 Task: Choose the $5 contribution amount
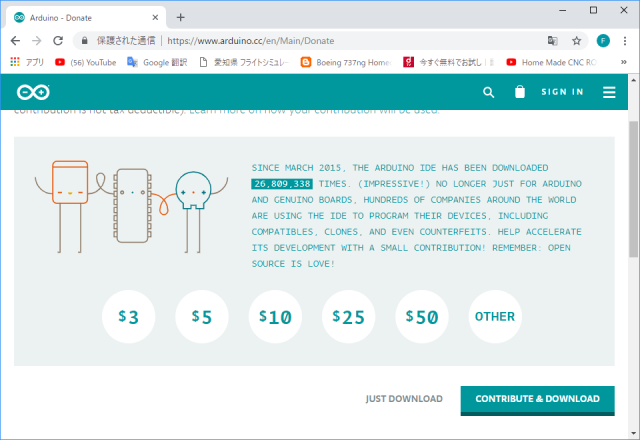[x=202, y=316]
